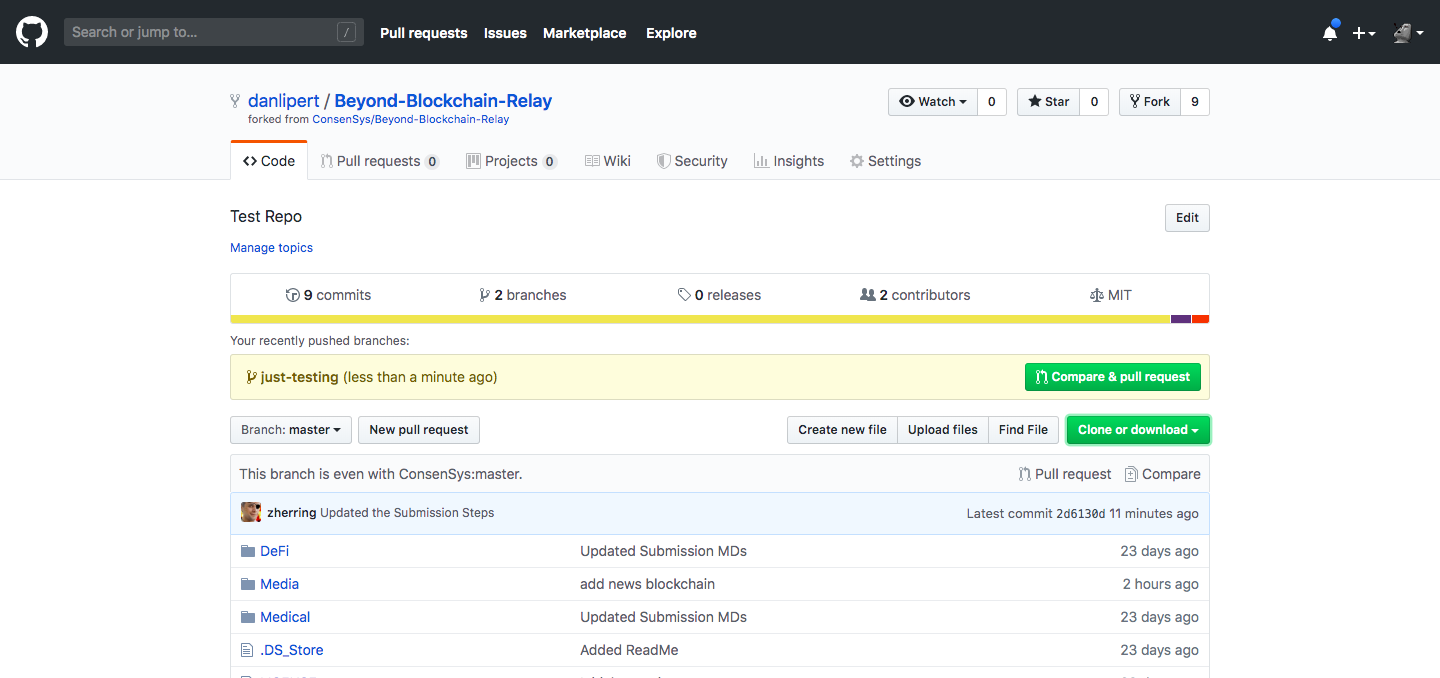Expand the Branch: master selector
Screen dimensions: 1440x678
coord(291,430)
